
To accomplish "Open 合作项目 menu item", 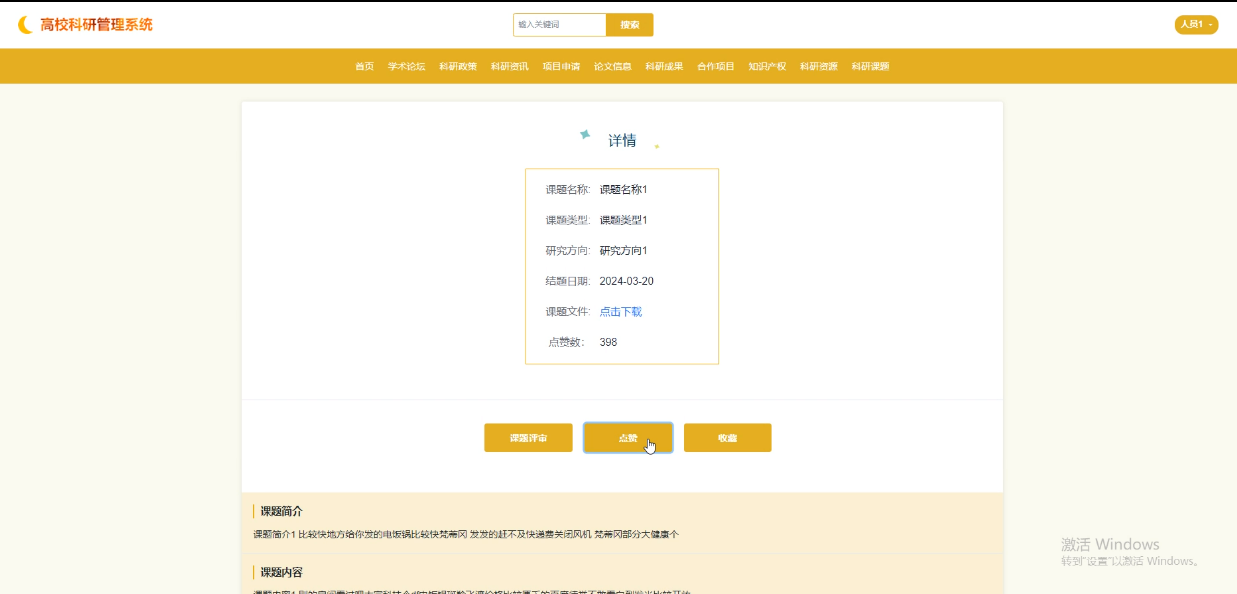I will pyautogui.click(x=715, y=66).
